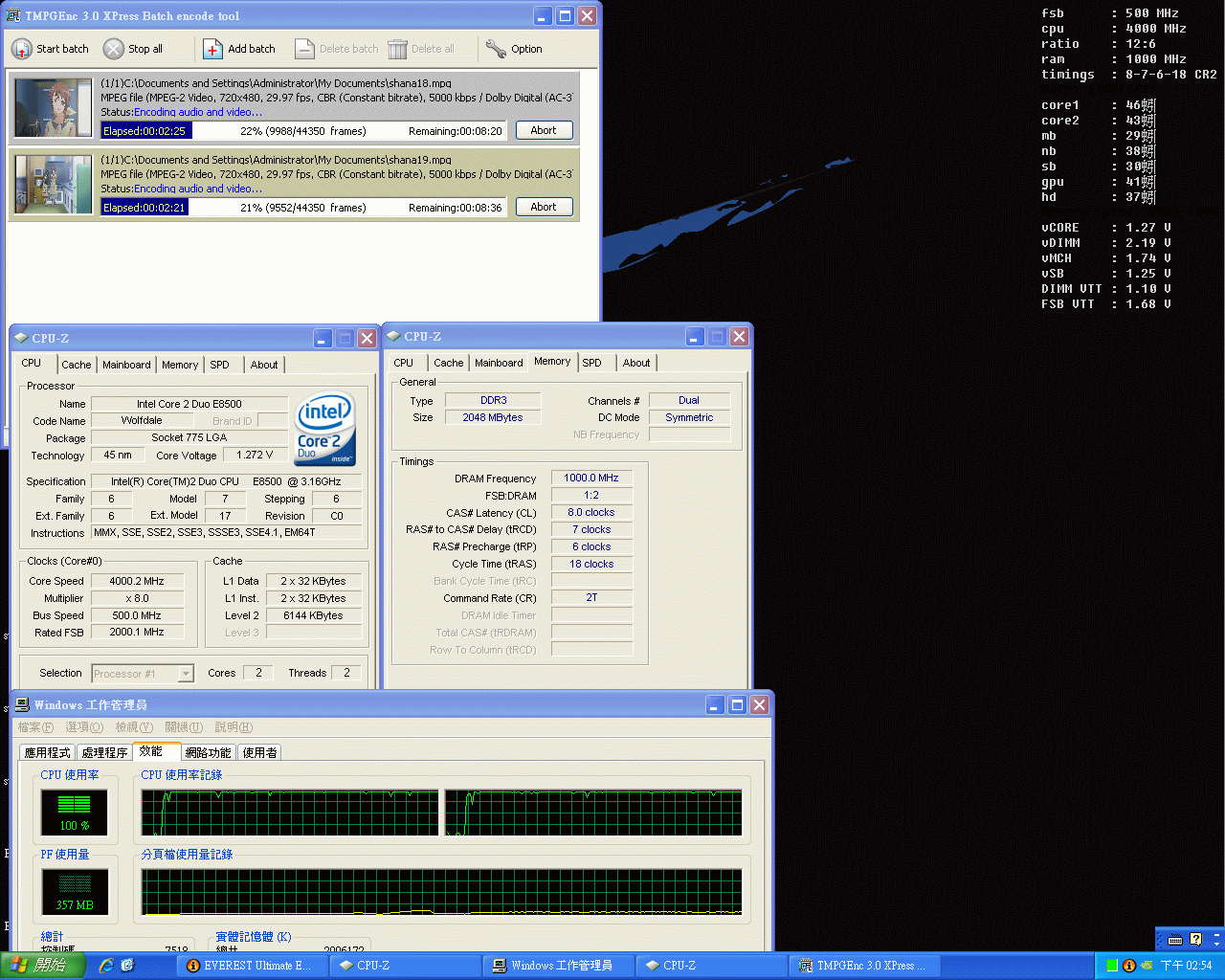
Task: Click Start batch in TMPGEnc toolbar
Action: pyautogui.click(x=51, y=49)
